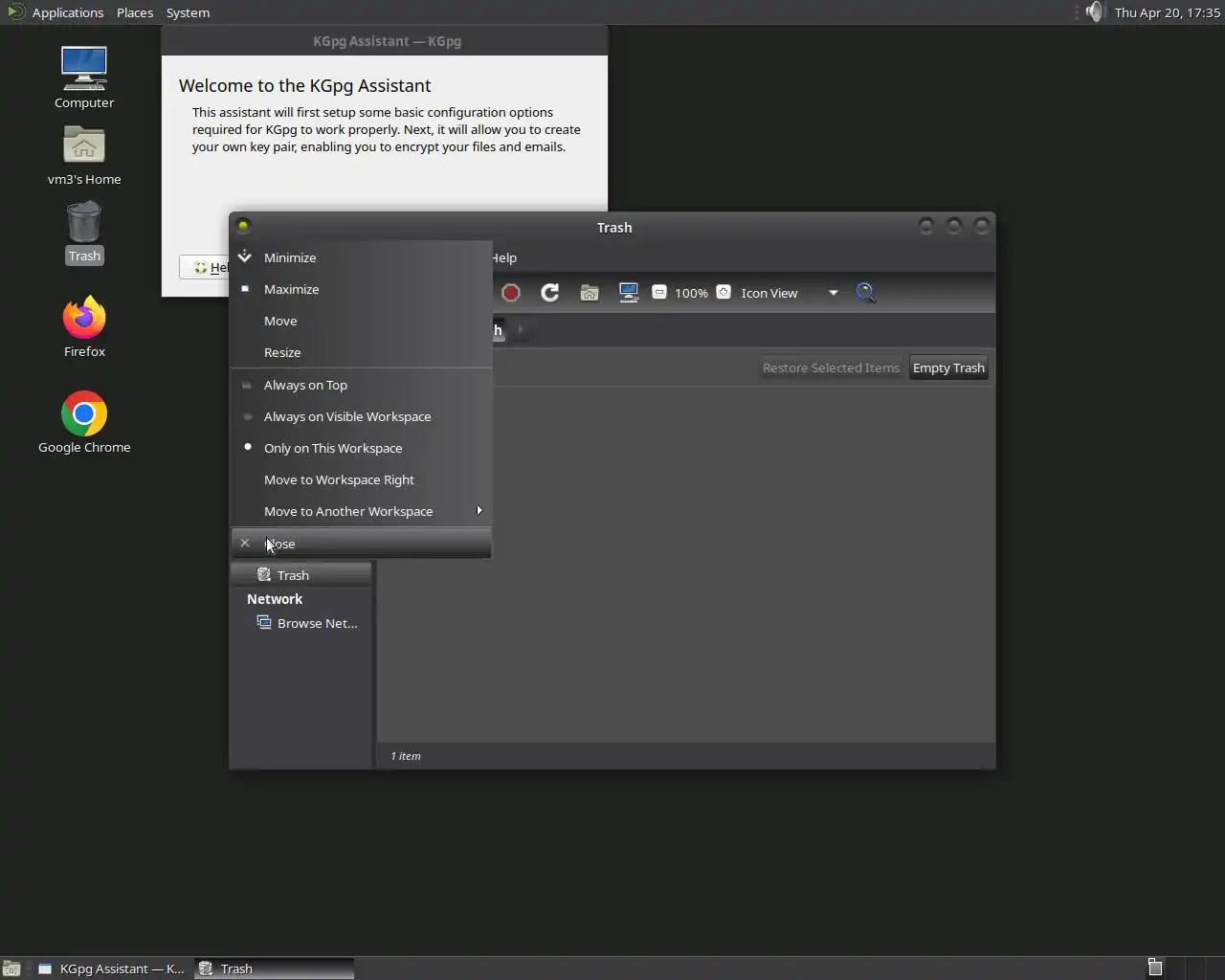Select Only on This Workspace
Viewport: 1225px width, 980px height.
coord(362,448)
